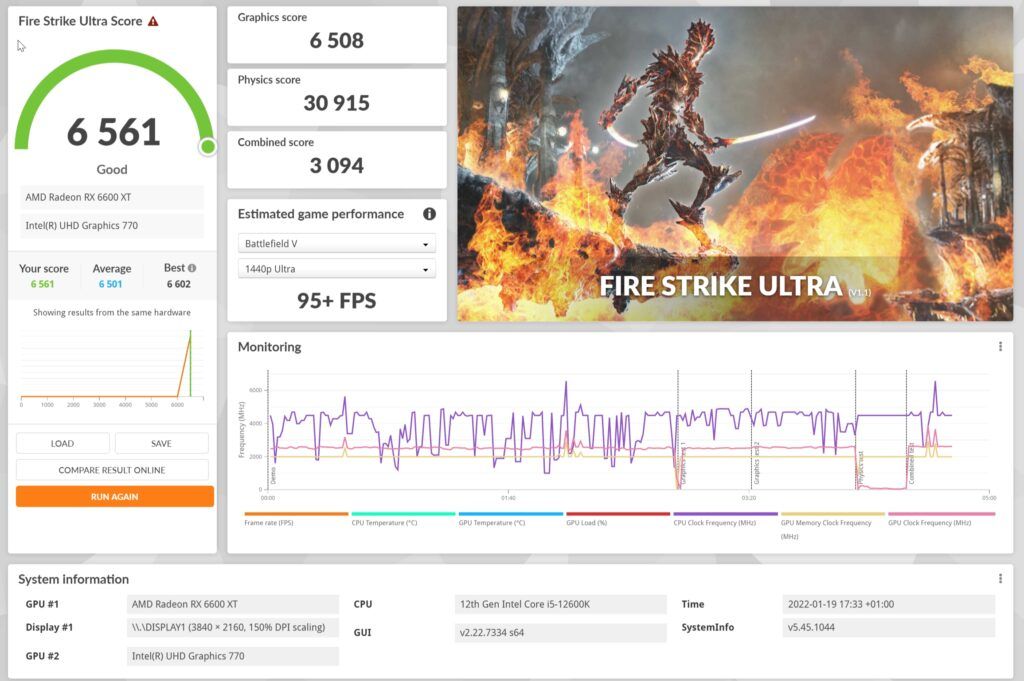This screenshot has height=681, width=1024.
Task: Click the main score 6 561
Action: pos(114,132)
